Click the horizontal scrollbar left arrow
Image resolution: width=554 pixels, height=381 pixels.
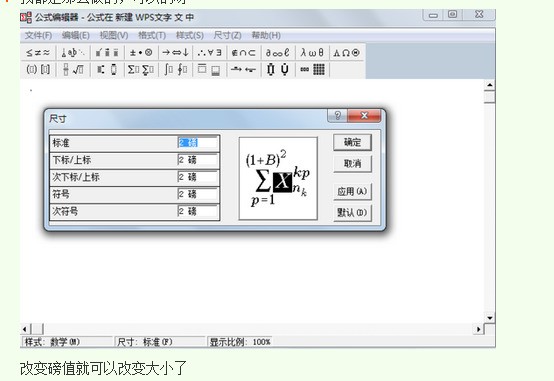(25, 329)
